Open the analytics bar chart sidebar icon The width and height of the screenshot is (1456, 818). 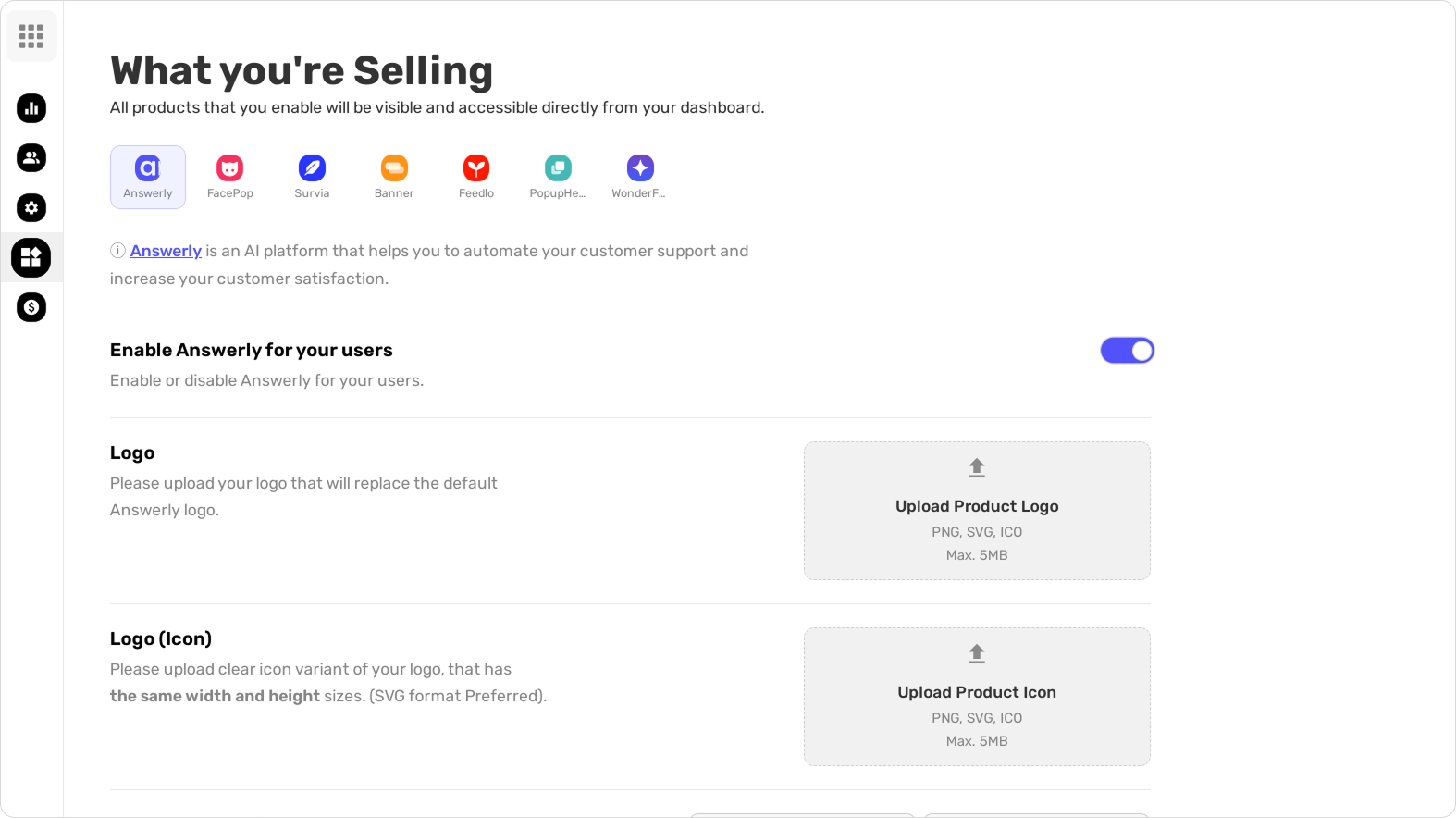31,108
